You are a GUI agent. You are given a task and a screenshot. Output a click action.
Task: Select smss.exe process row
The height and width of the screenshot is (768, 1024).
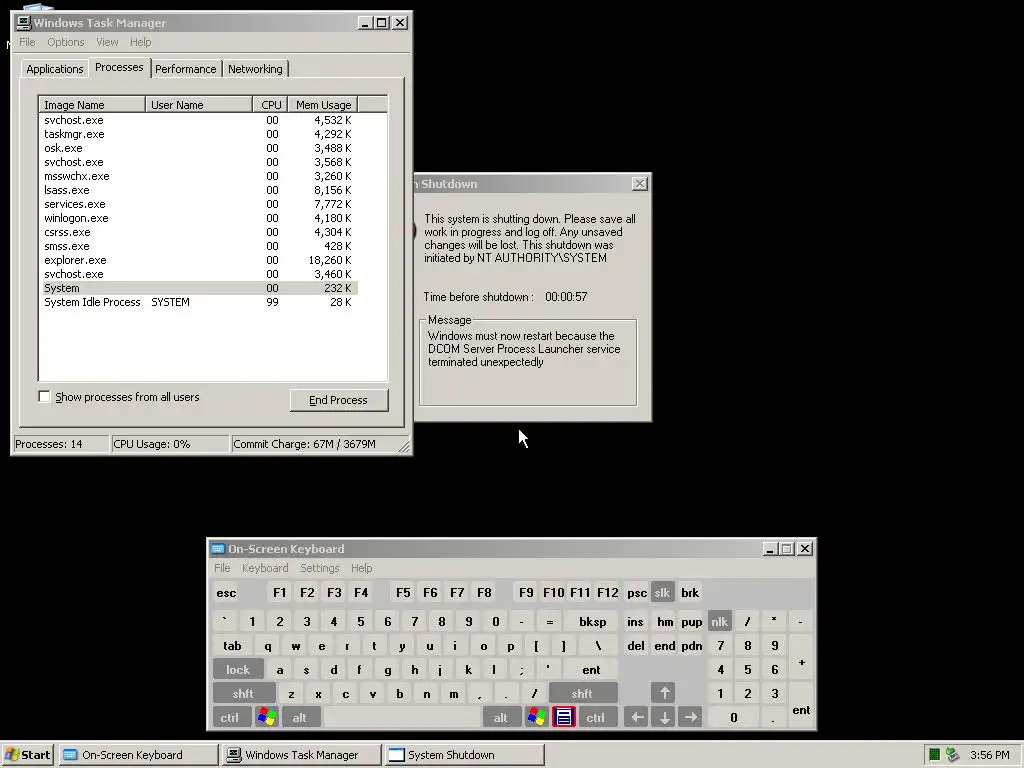pyautogui.click(x=199, y=246)
